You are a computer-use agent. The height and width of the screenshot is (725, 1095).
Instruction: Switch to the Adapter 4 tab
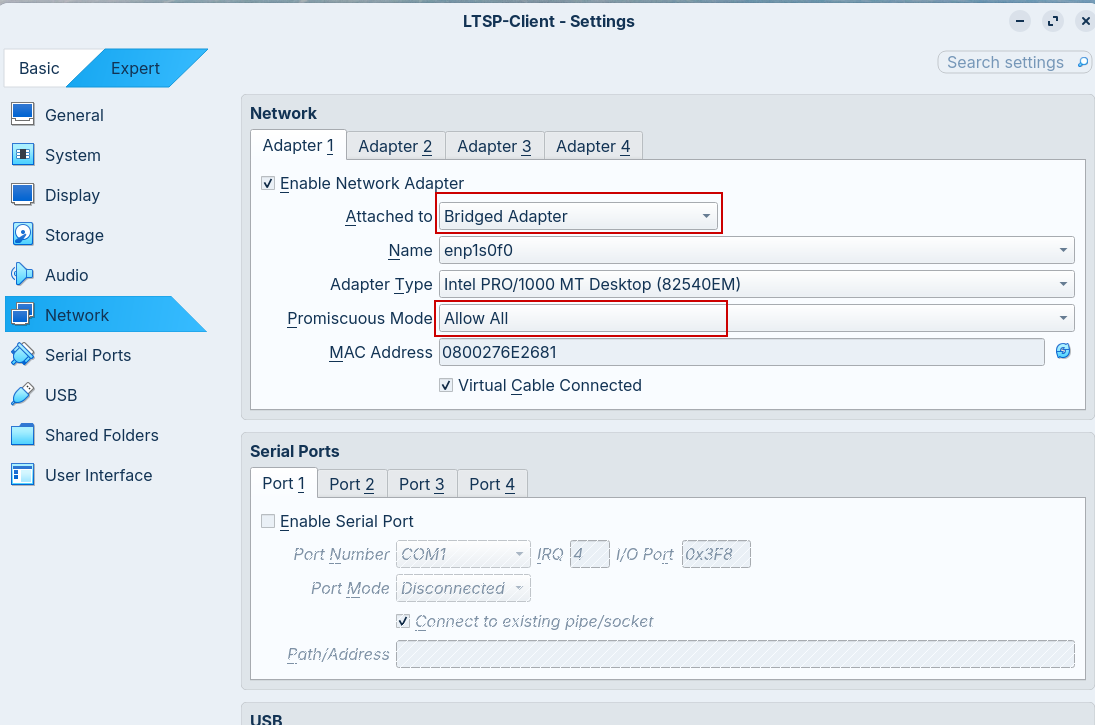click(x=593, y=146)
